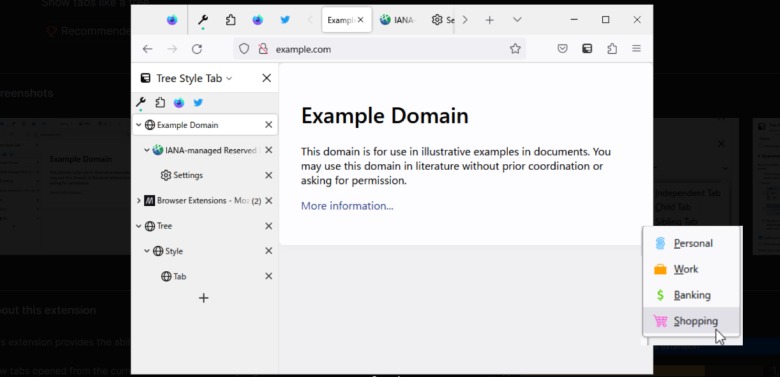Select the pinned wrench tab in tab bar
780x377 pixels.
coord(203,20)
